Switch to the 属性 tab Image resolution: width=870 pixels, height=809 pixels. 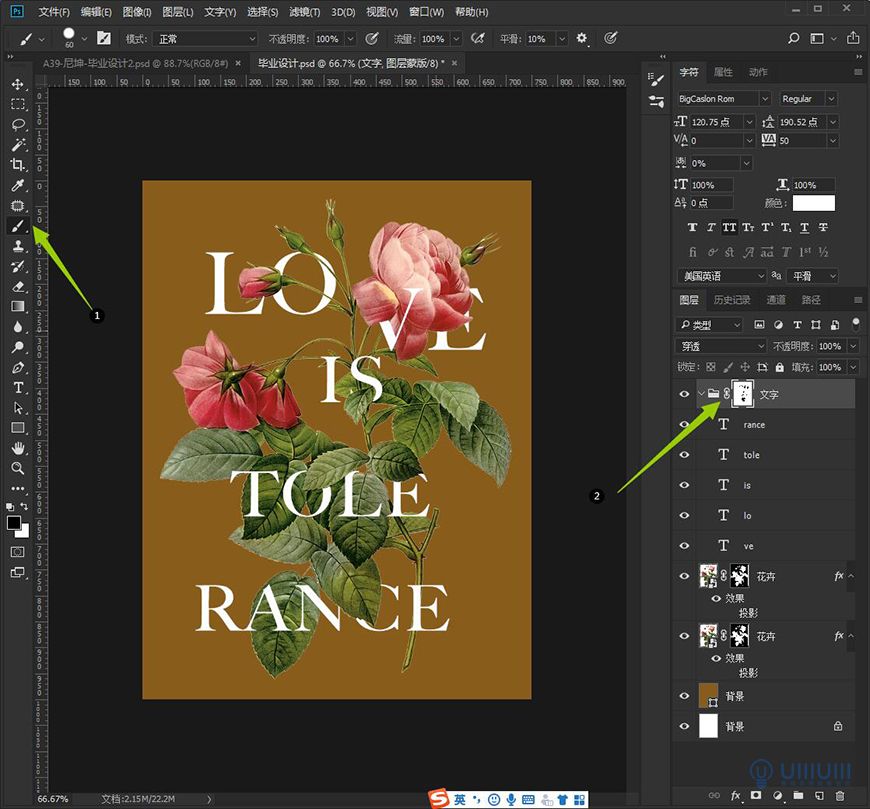coord(723,72)
